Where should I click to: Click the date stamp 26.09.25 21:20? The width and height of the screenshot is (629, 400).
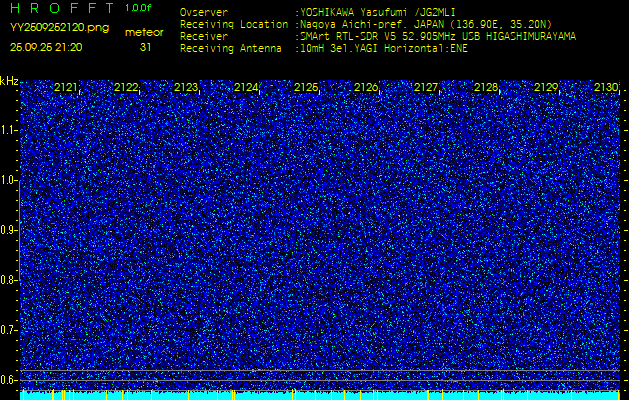(46, 47)
